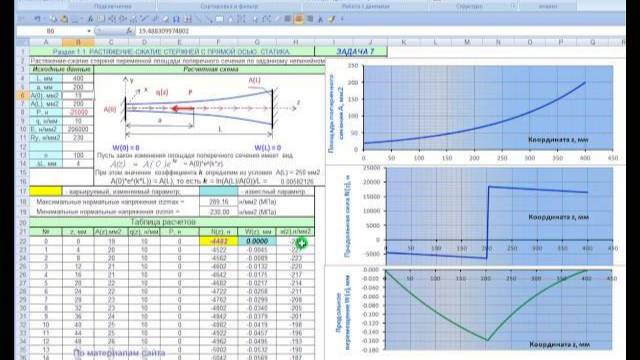This screenshot has height=360, width=640.
Task: Select the cross-section area chart
Action: 476,111
